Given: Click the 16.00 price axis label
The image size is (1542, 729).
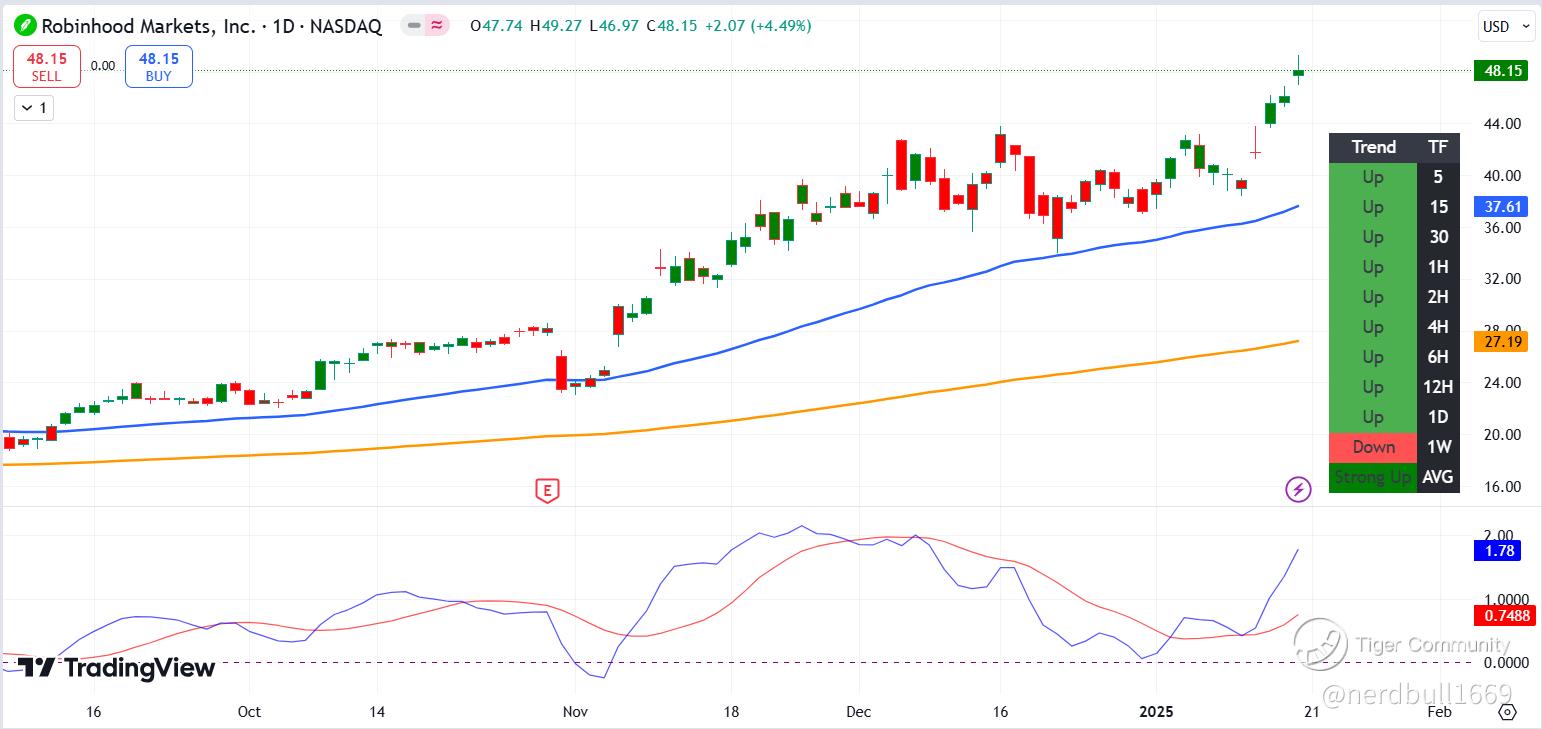Looking at the screenshot, I should click(x=1504, y=487).
